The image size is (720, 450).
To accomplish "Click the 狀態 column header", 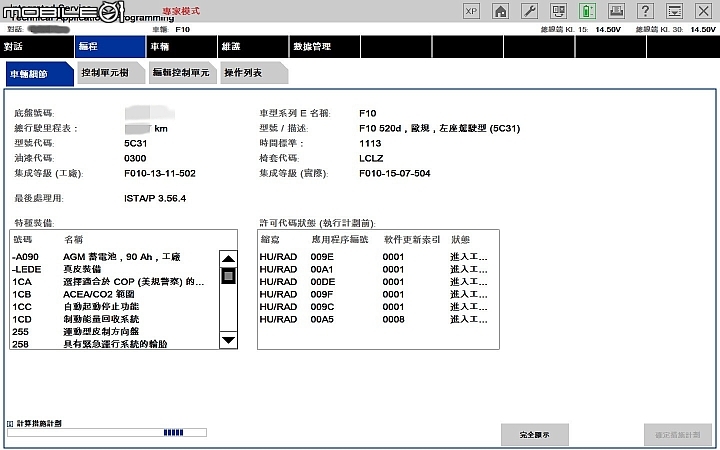I will click(460, 239).
